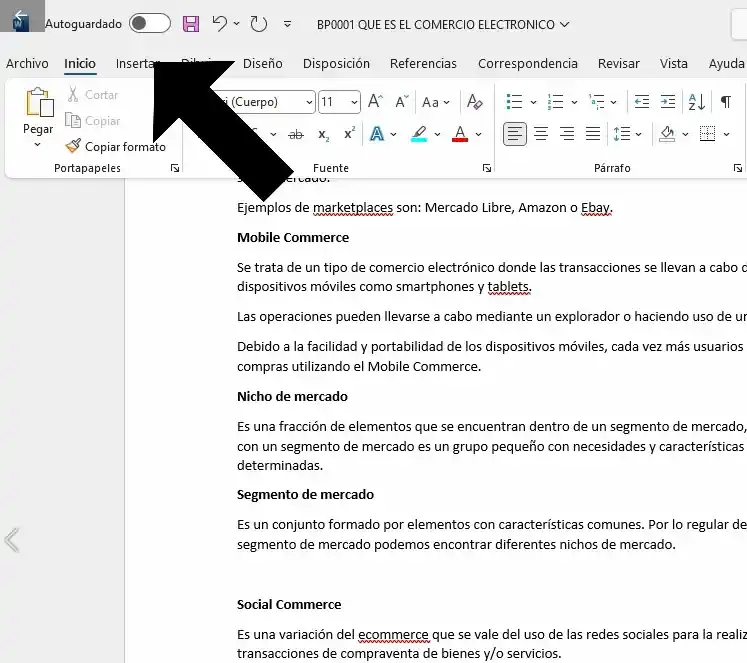
Task: Apply text effects with blue A icon
Action: (x=377, y=134)
